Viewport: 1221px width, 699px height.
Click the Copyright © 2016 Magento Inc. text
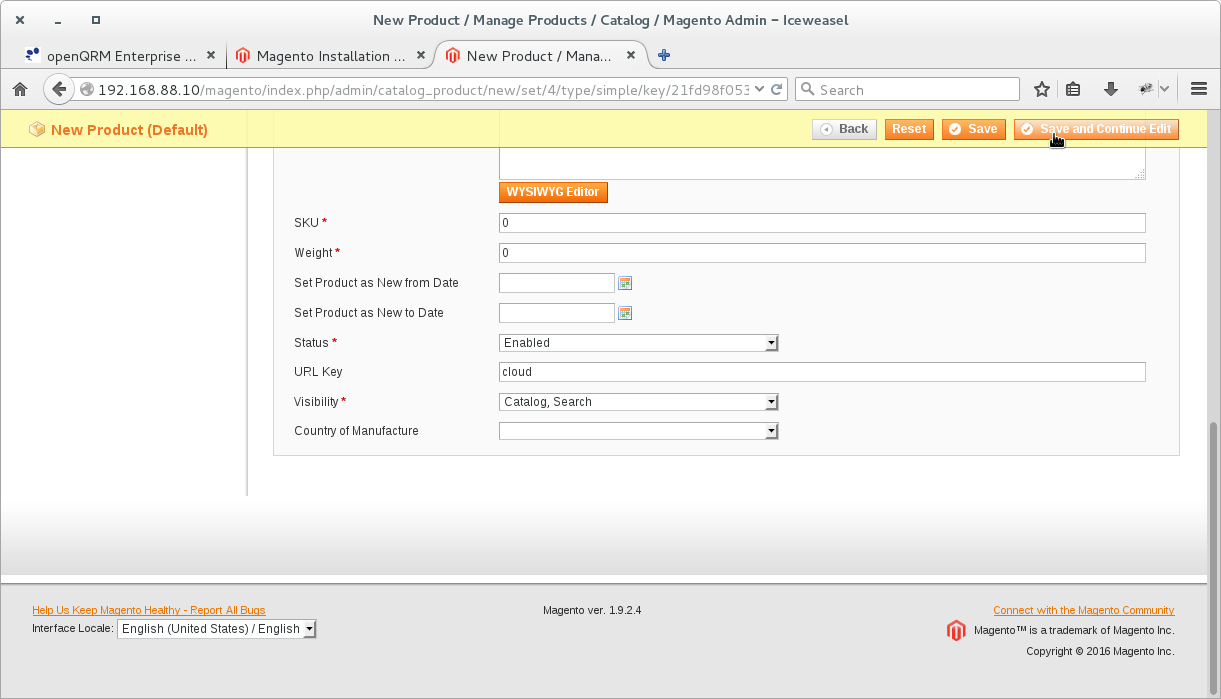click(1100, 651)
